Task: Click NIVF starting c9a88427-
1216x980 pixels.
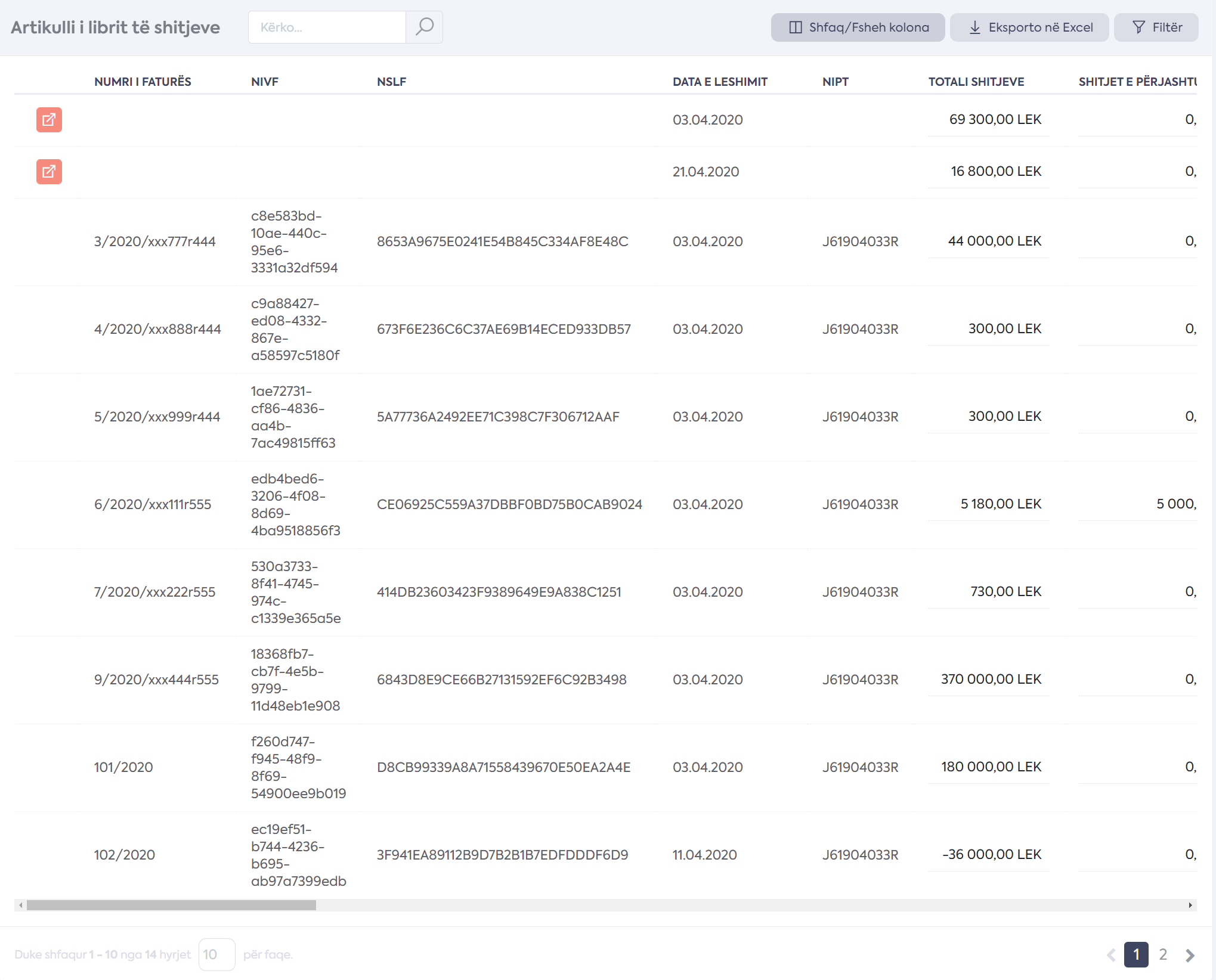Action: click(295, 329)
